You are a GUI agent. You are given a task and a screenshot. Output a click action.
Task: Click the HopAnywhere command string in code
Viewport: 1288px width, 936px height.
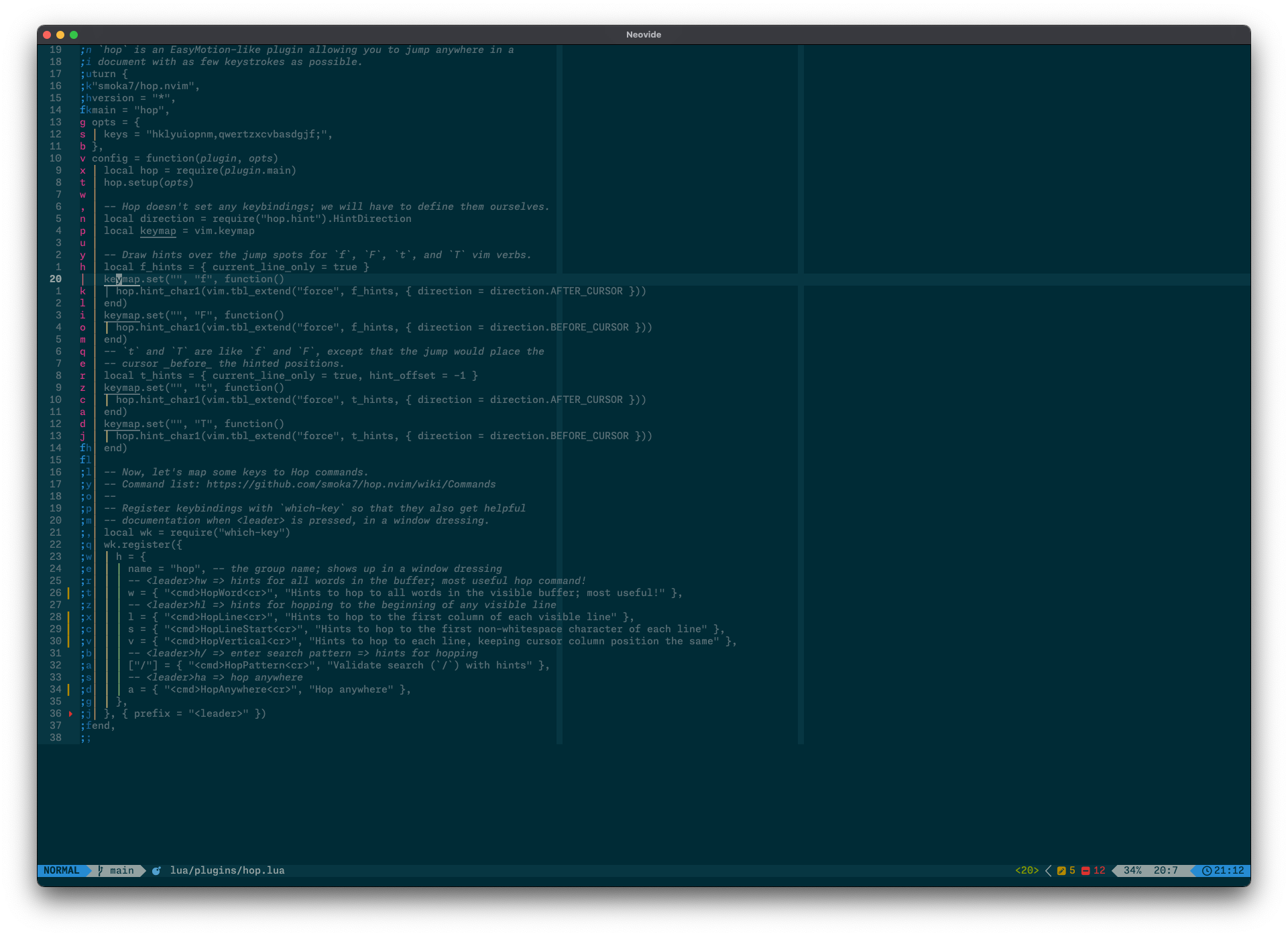(230, 689)
